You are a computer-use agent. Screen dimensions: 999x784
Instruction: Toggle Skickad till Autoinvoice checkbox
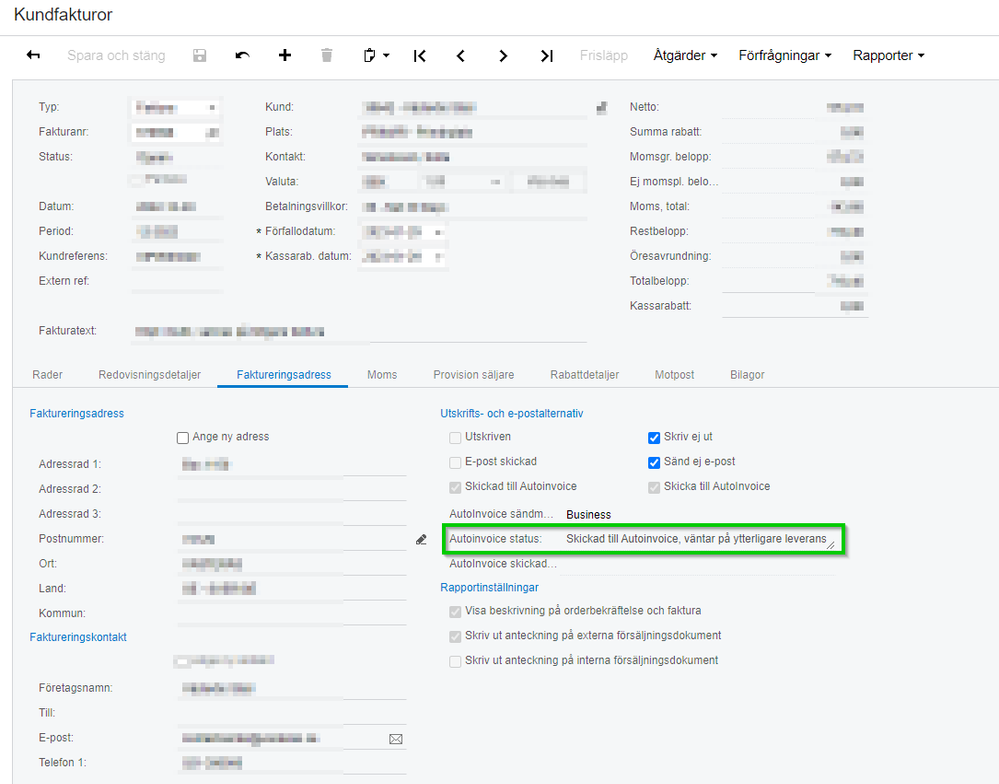455,487
